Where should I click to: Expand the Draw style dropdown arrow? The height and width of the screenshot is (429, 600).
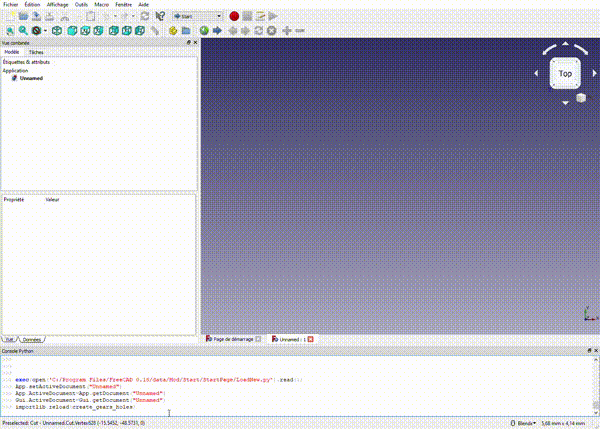[x=45, y=31]
